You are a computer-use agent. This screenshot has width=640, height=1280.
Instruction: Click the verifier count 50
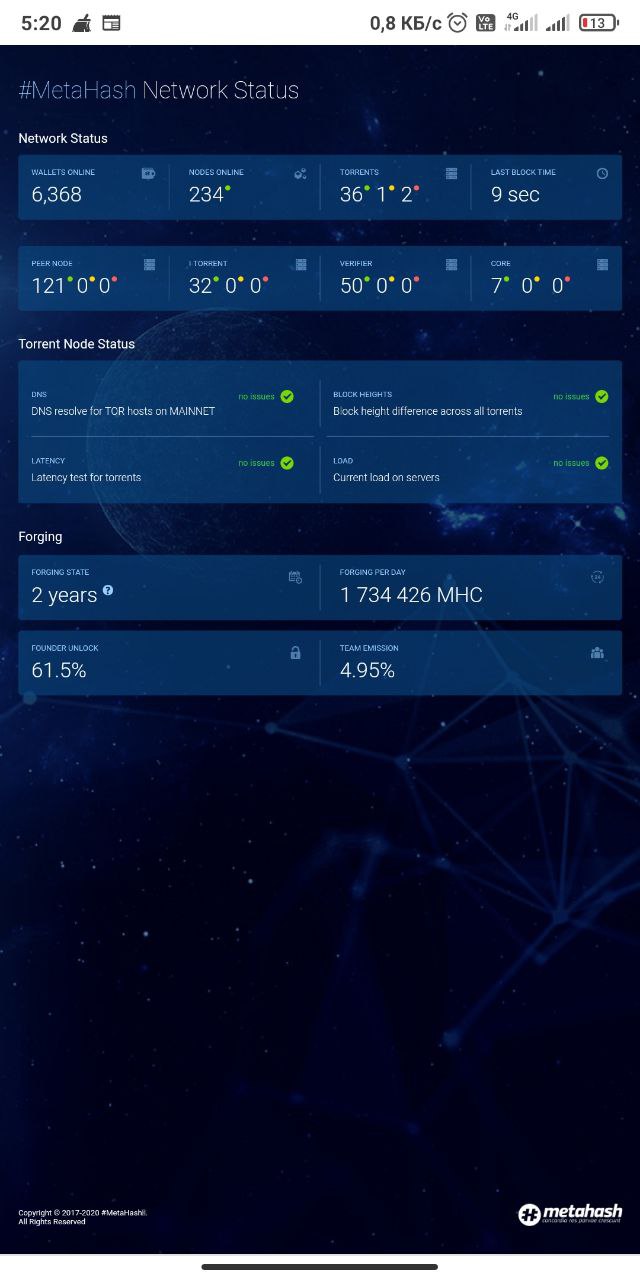pyautogui.click(x=351, y=286)
